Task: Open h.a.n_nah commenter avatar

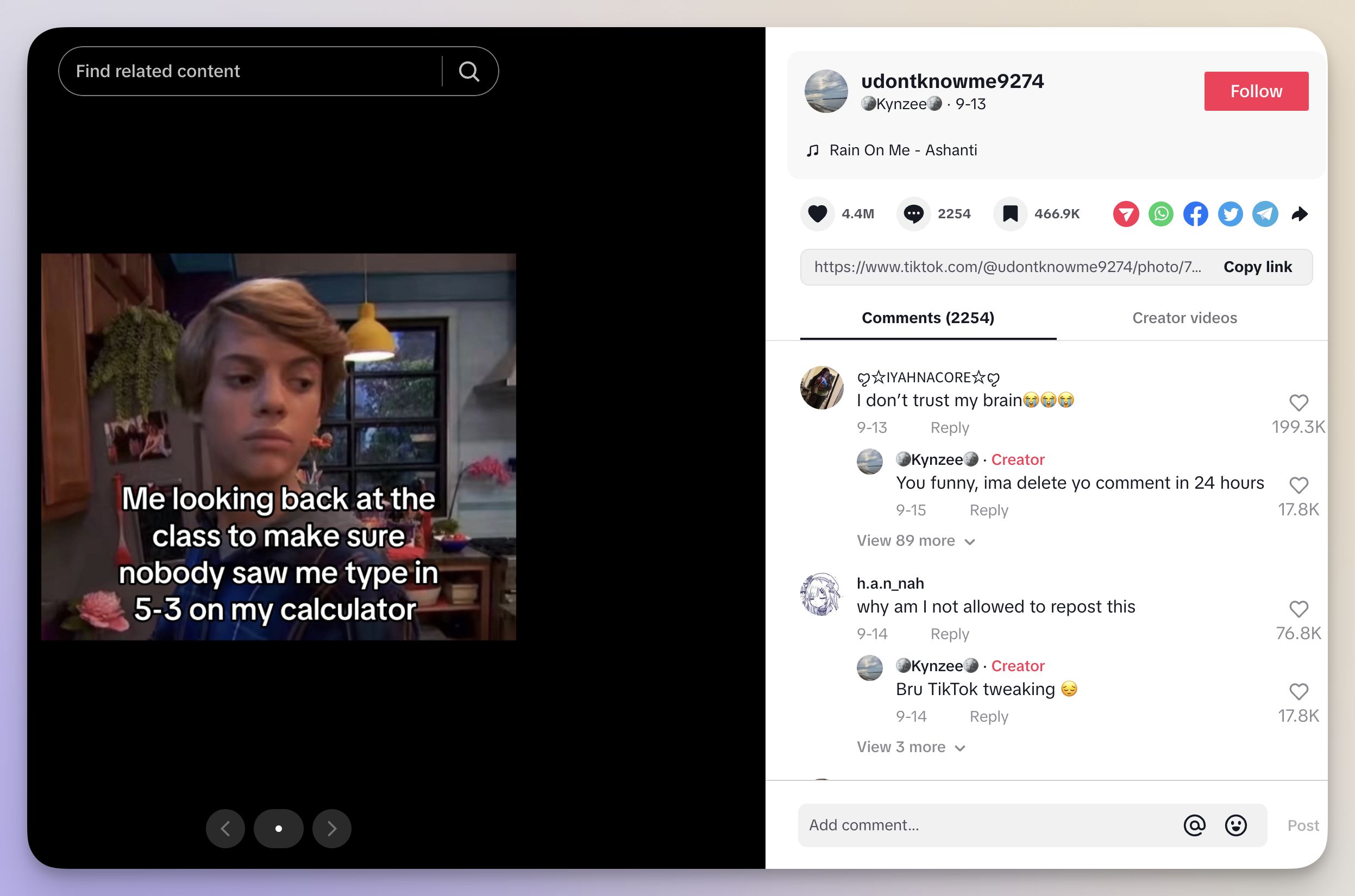Action: tap(821, 594)
